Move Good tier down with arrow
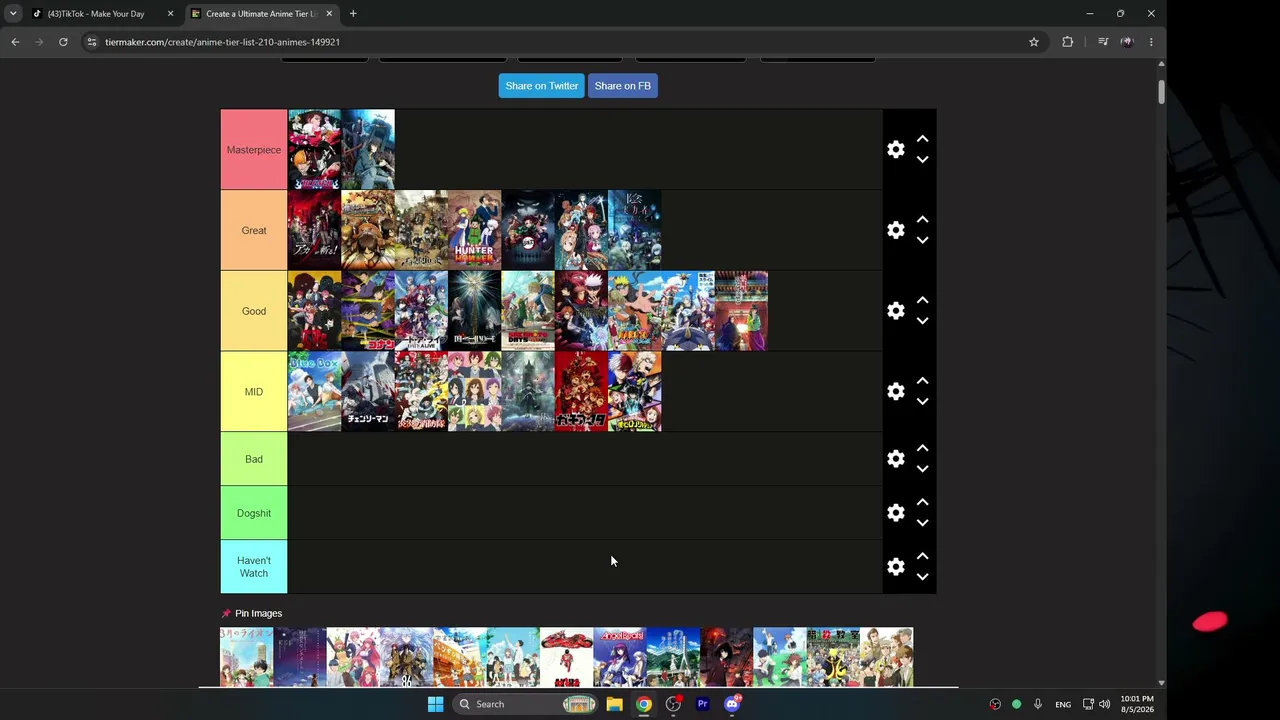 point(923,321)
